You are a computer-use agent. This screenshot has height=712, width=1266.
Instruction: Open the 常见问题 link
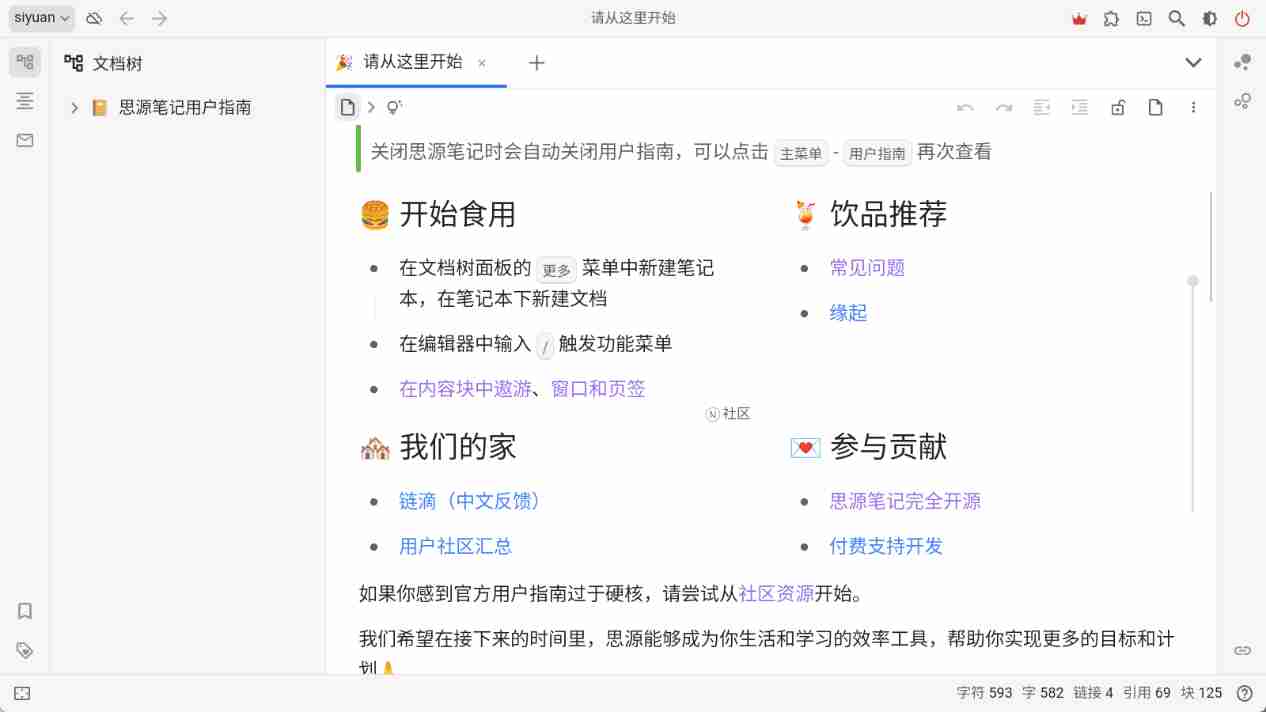click(867, 268)
